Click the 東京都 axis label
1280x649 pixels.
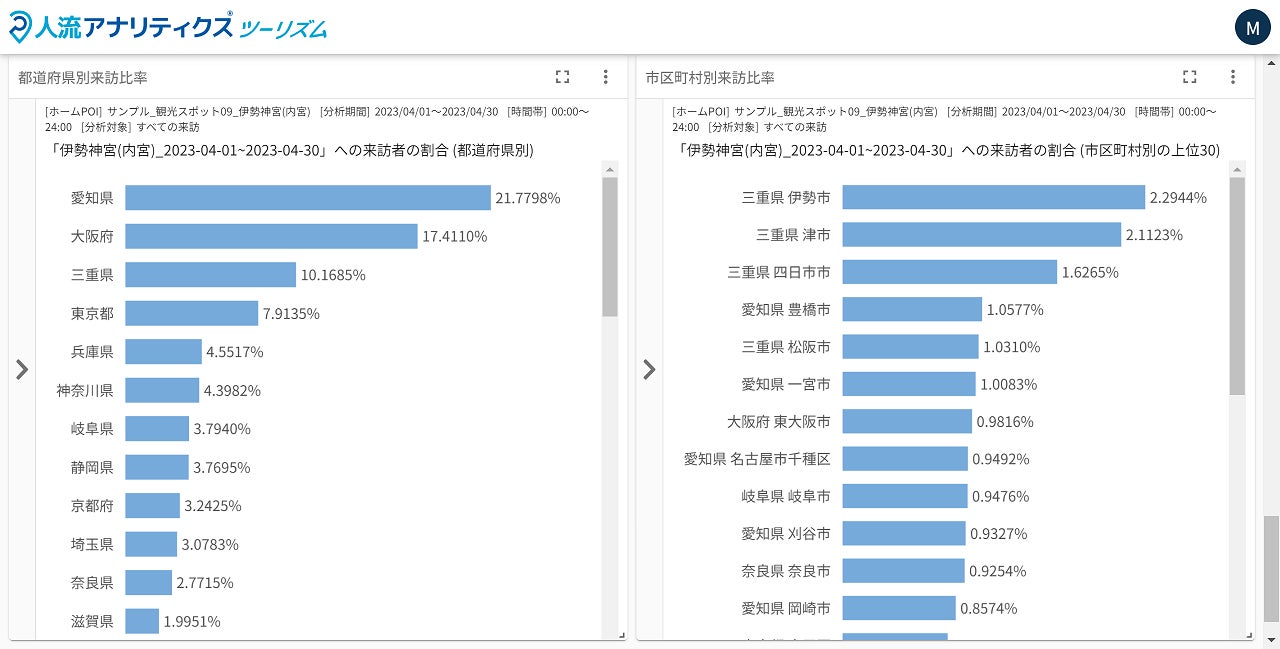coord(92,314)
